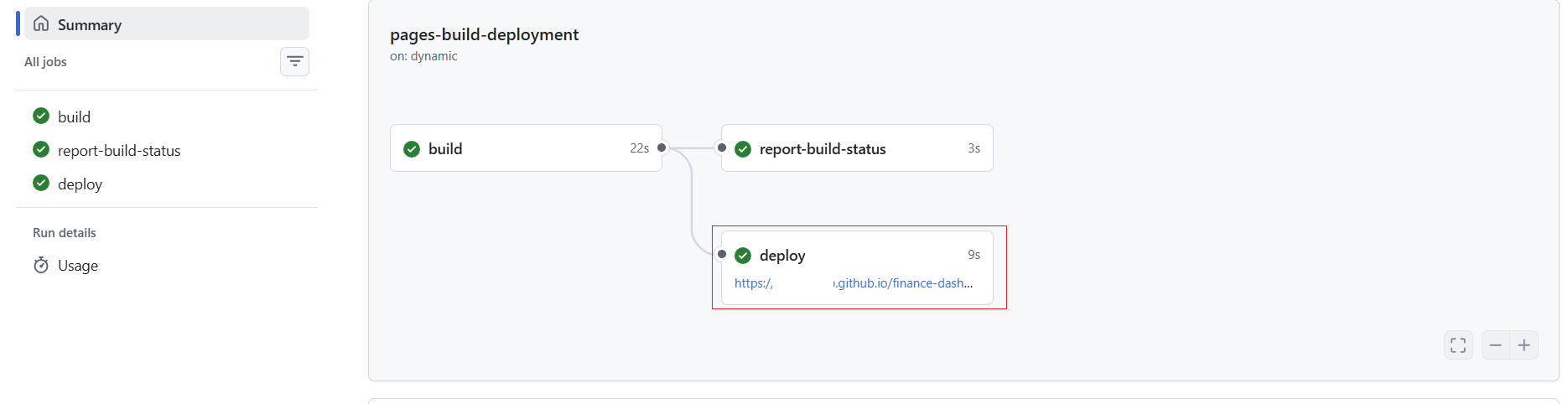Click the 'All jobs' heading
Viewport: 1568px width, 404px height.
point(45,62)
